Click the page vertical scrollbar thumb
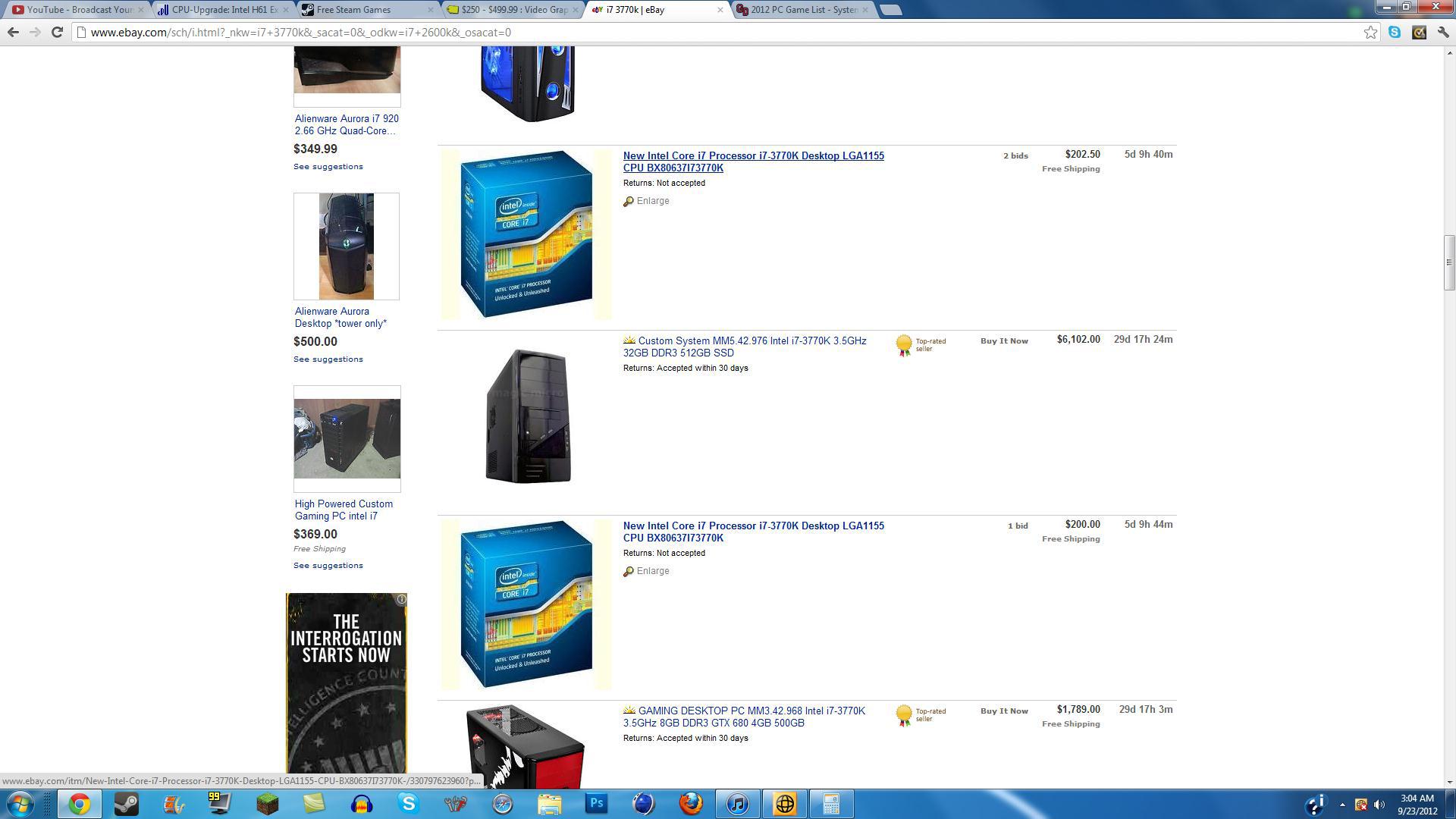Viewport: 1456px width, 819px height. tap(1448, 262)
